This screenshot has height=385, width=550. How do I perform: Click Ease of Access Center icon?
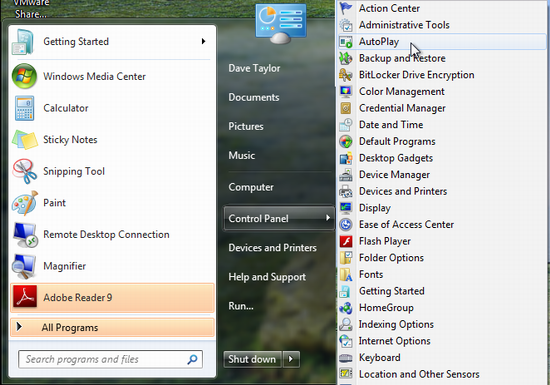point(346,224)
